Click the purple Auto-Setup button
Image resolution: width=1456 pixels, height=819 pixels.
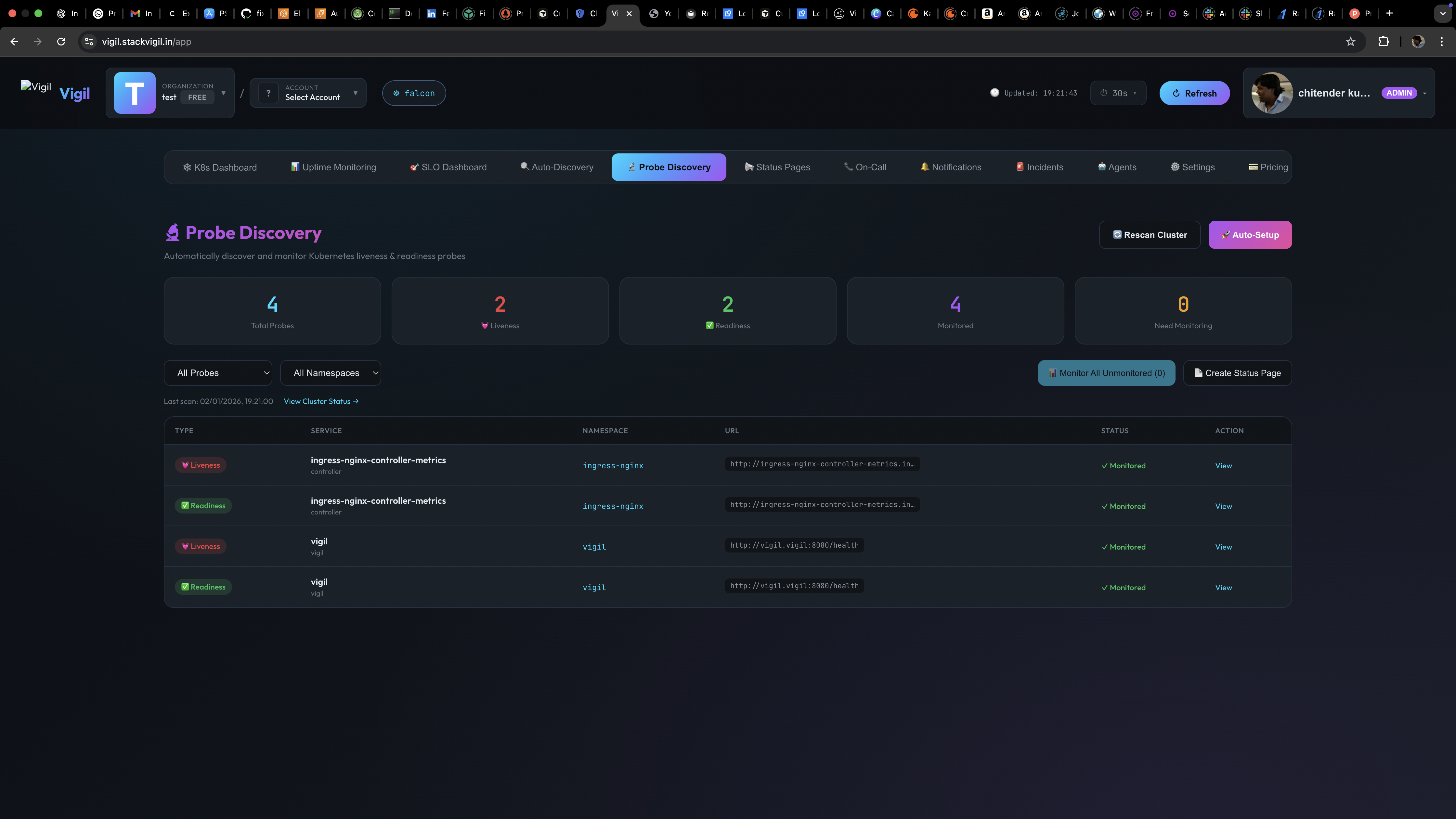[1250, 235]
